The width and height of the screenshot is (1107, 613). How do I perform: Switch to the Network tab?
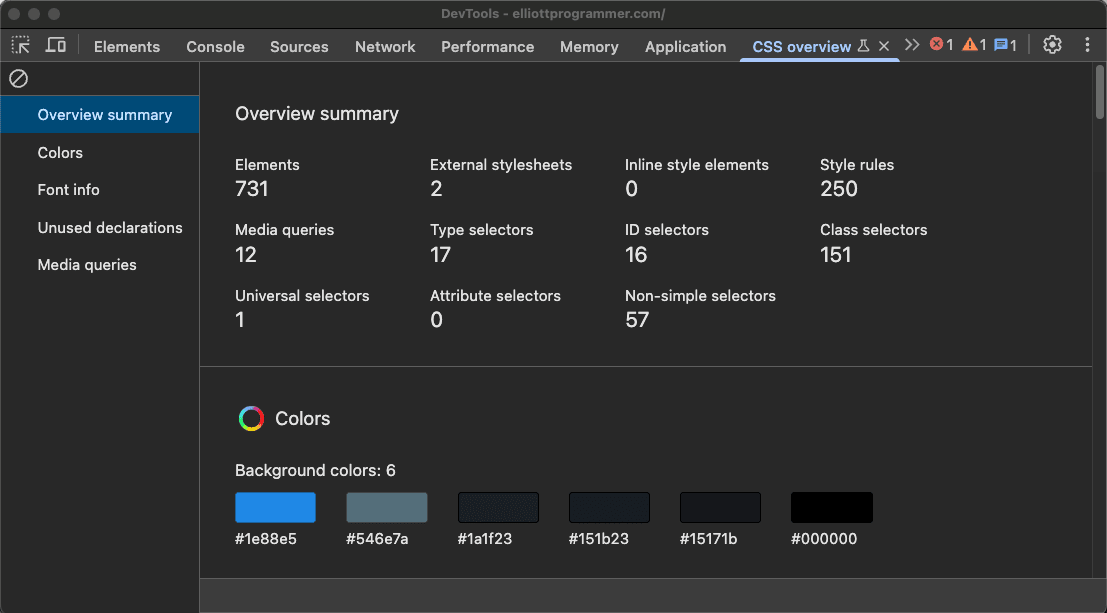coord(385,47)
